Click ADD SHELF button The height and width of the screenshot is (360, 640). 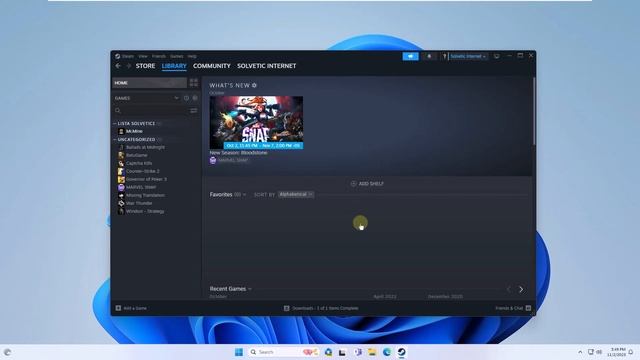[367, 184]
